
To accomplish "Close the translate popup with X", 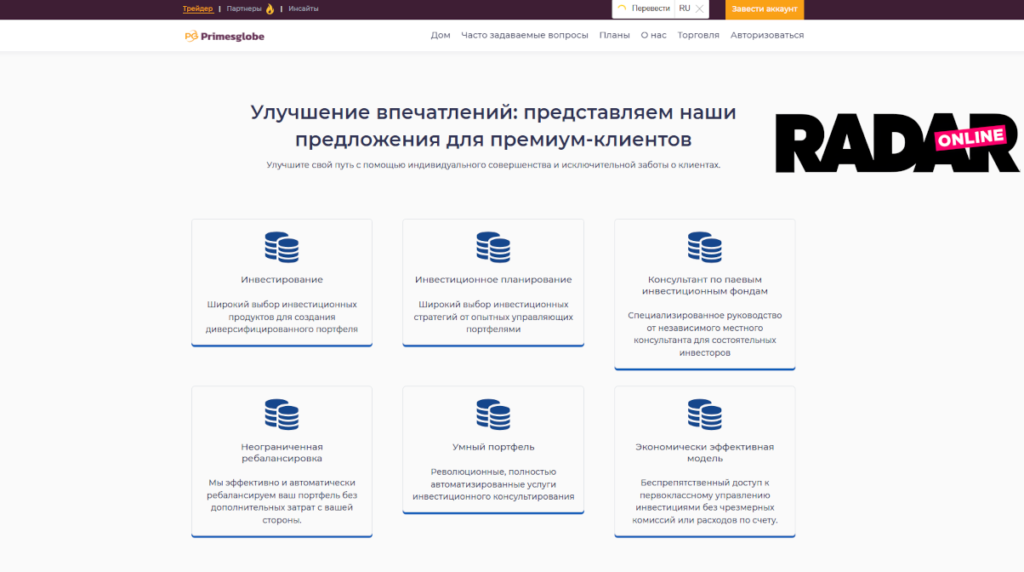I will pos(700,9).
